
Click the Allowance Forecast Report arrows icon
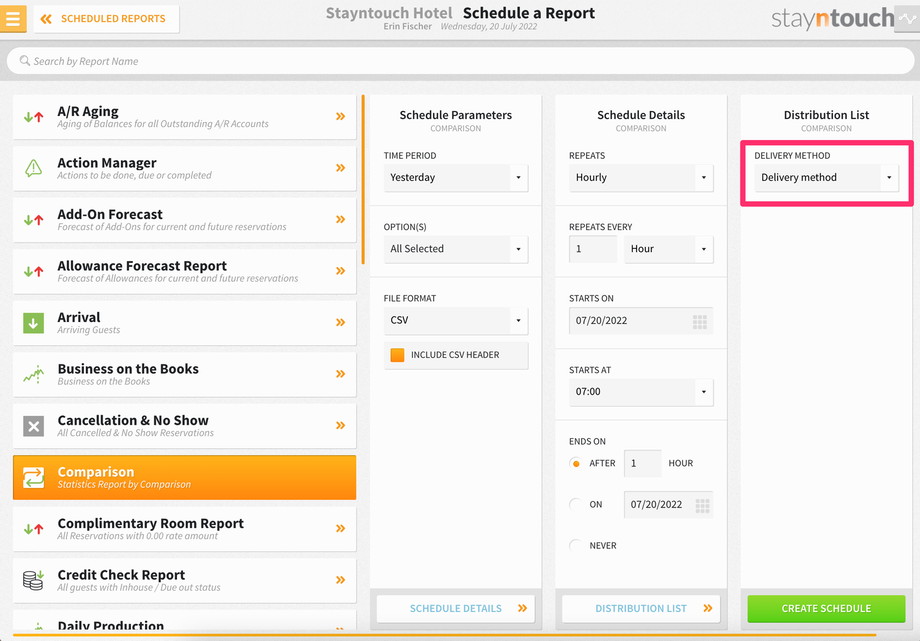coord(33,271)
